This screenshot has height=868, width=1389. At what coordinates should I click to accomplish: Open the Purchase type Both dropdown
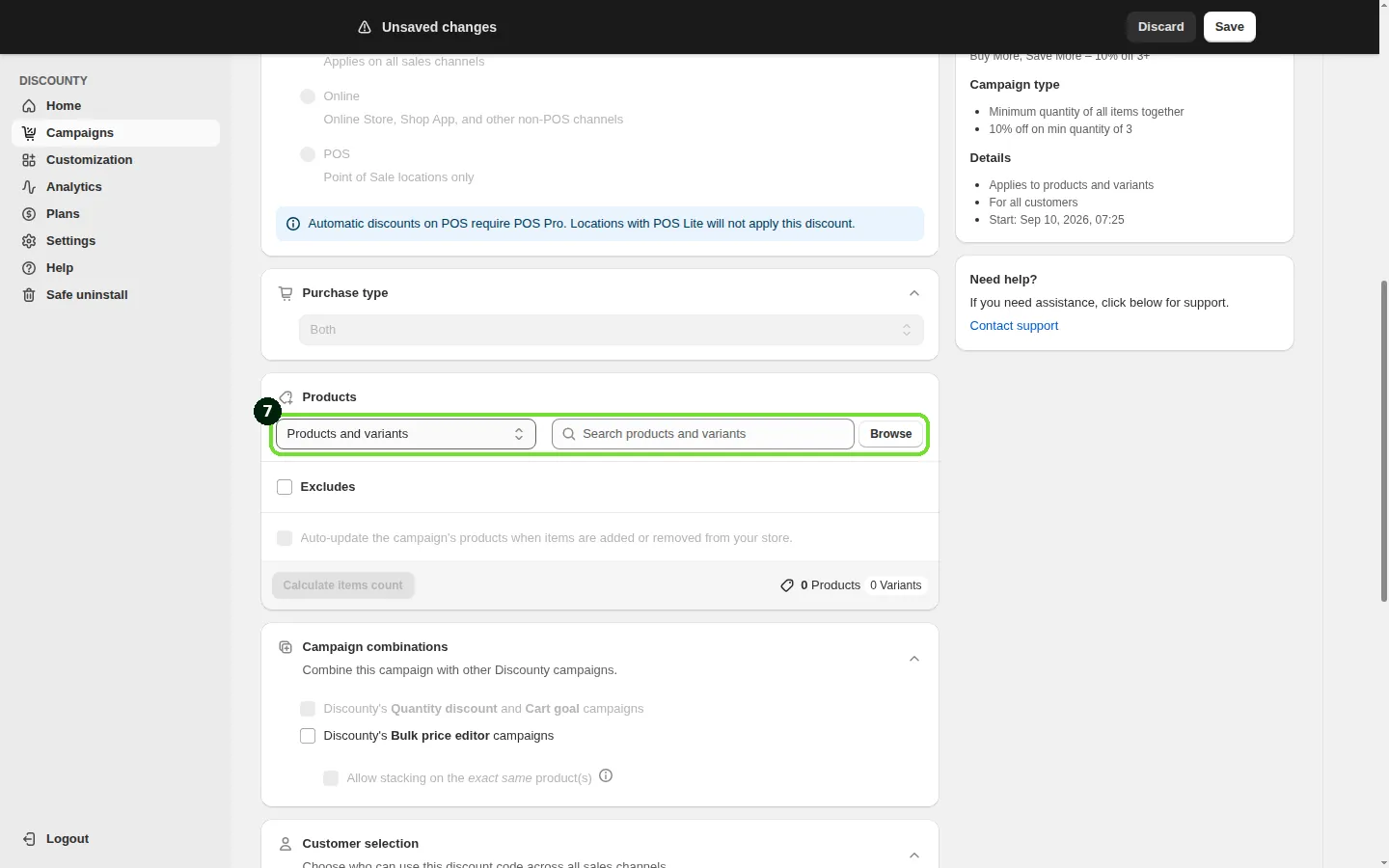coord(611,330)
